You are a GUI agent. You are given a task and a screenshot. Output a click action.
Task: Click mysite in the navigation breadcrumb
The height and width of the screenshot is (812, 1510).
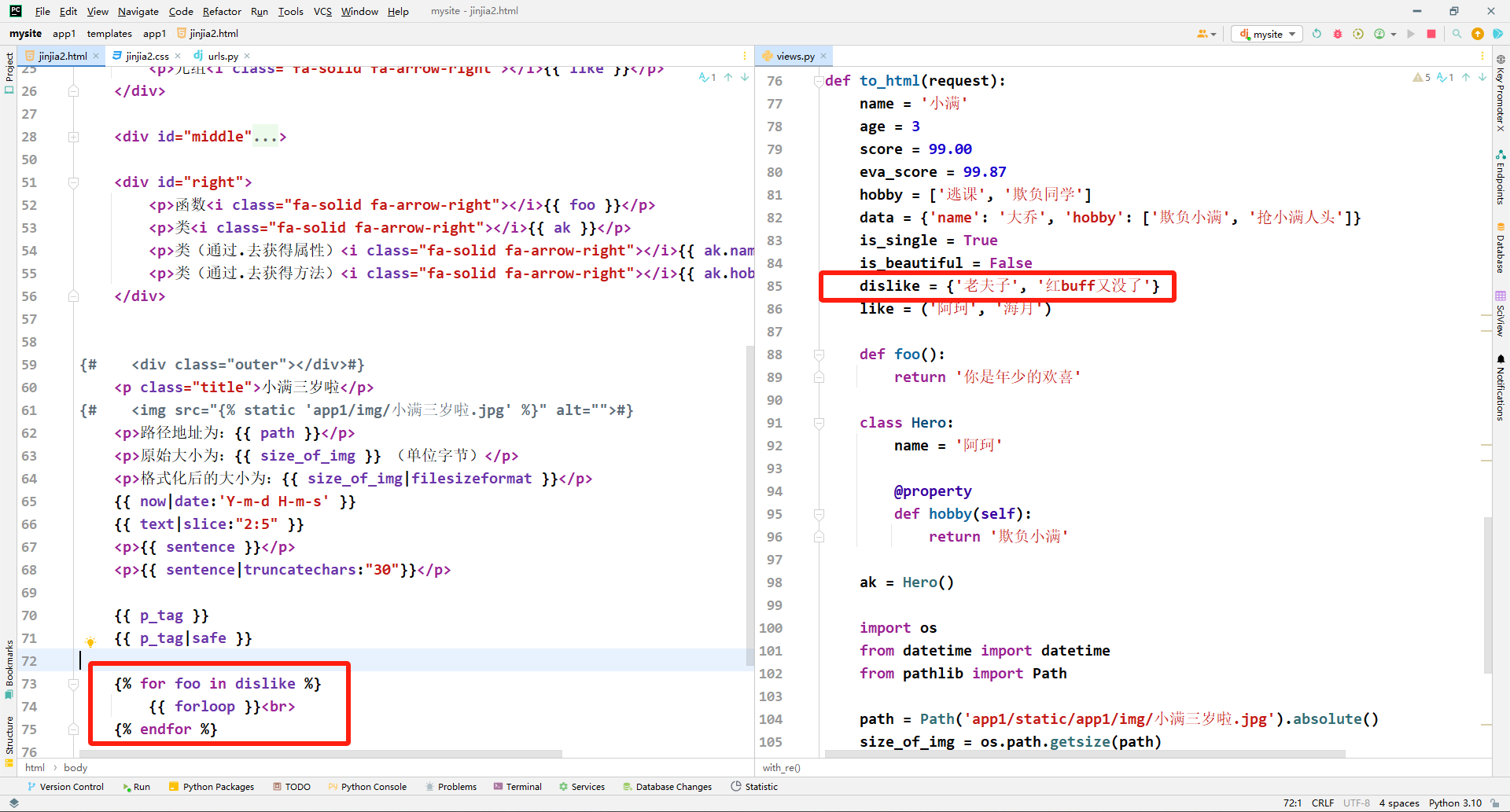pyautogui.click(x=25, y=33)
